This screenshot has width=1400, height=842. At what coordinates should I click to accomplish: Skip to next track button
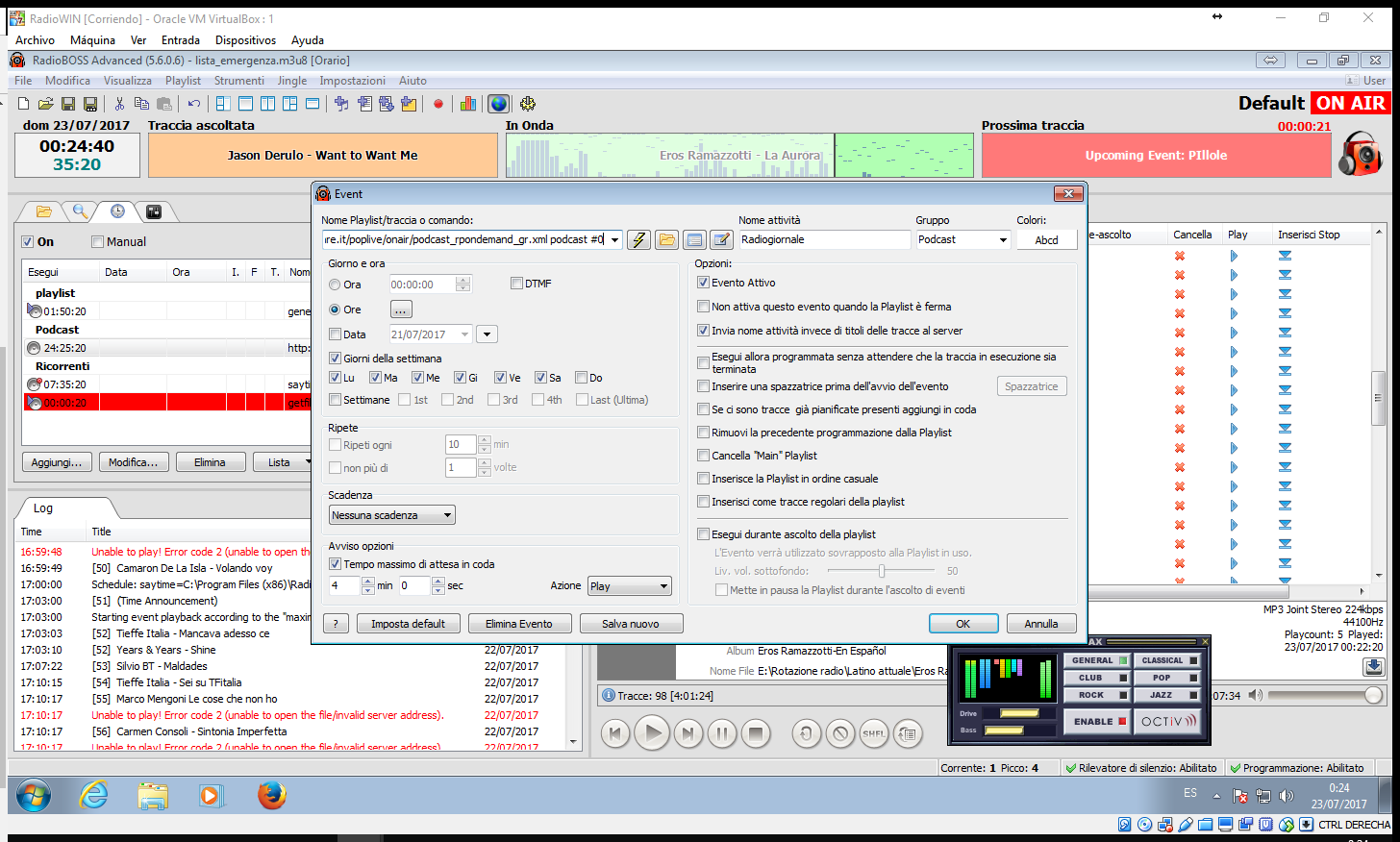(x=687, y=734)
